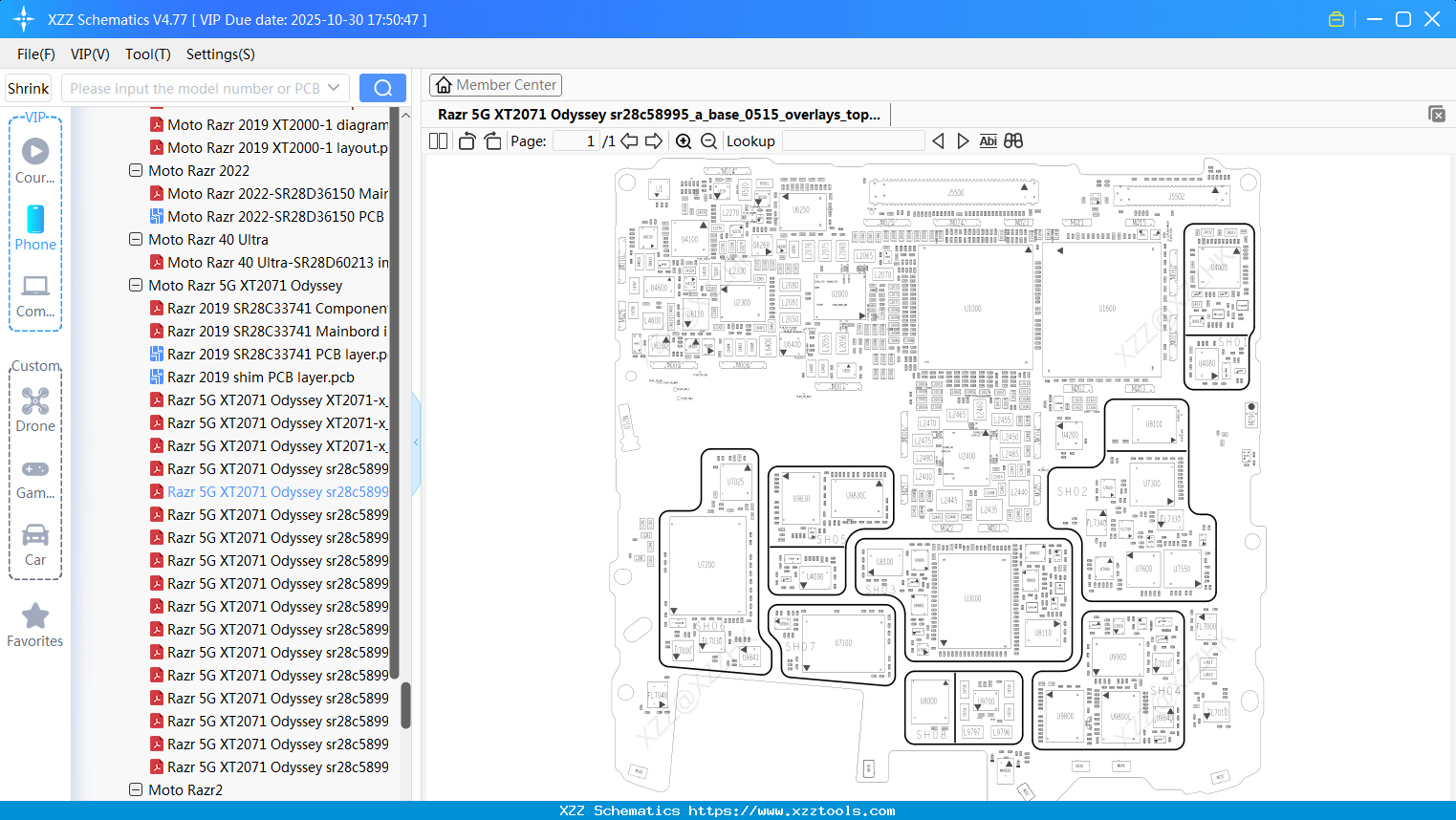Open the File(F) menu
Image resolution: width=1456 pixels, height=820 pixels.
(36, 54)
